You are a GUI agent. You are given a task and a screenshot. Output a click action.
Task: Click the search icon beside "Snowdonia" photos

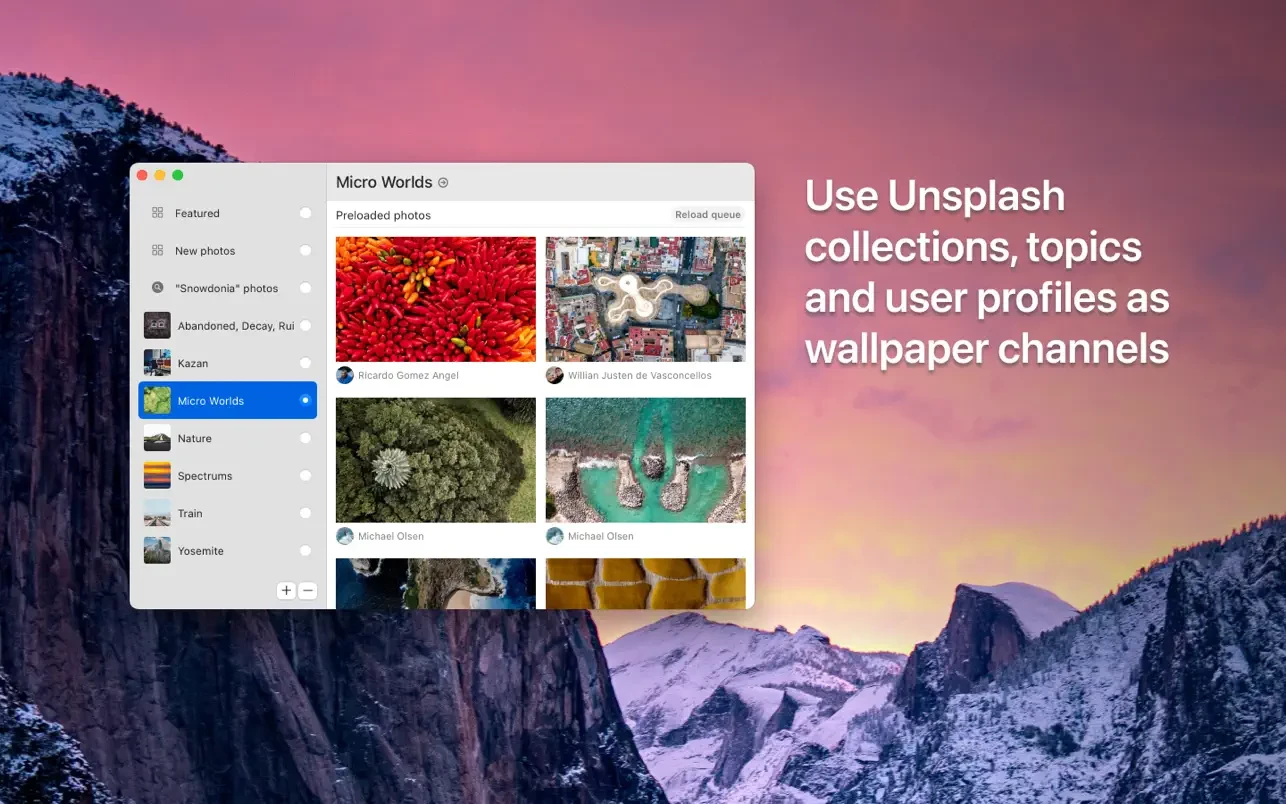click(x=157, y=287)
